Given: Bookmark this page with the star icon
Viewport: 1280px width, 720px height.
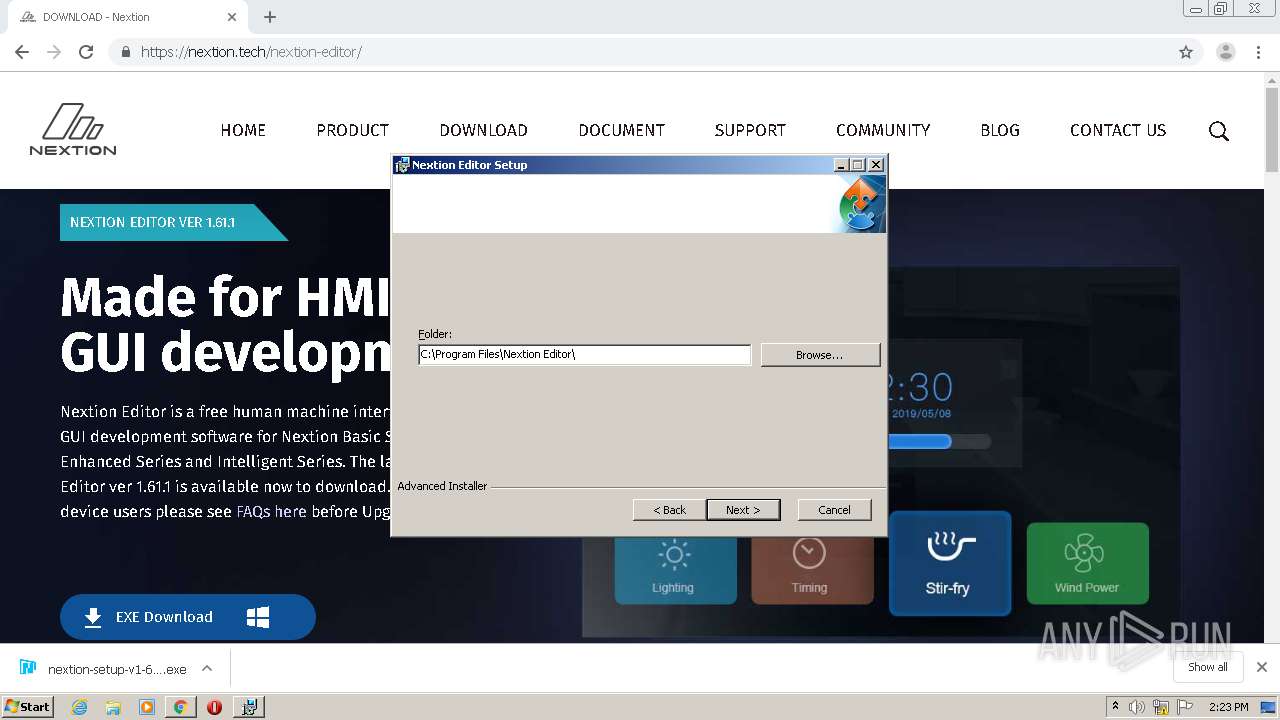Looking at the screenshot, I should click(1186, 52).
